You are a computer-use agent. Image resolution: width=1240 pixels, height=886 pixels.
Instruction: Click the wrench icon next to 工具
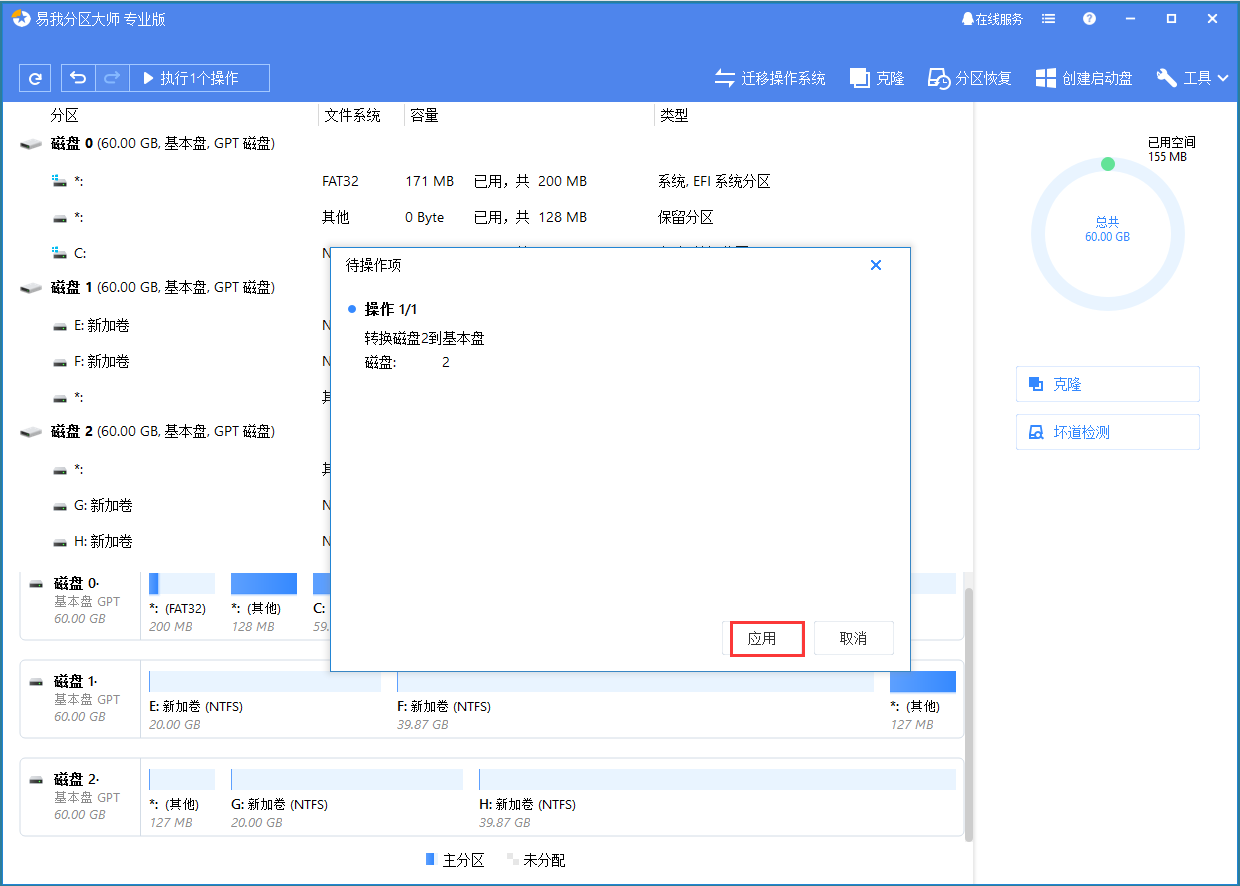click(1165, 77)
